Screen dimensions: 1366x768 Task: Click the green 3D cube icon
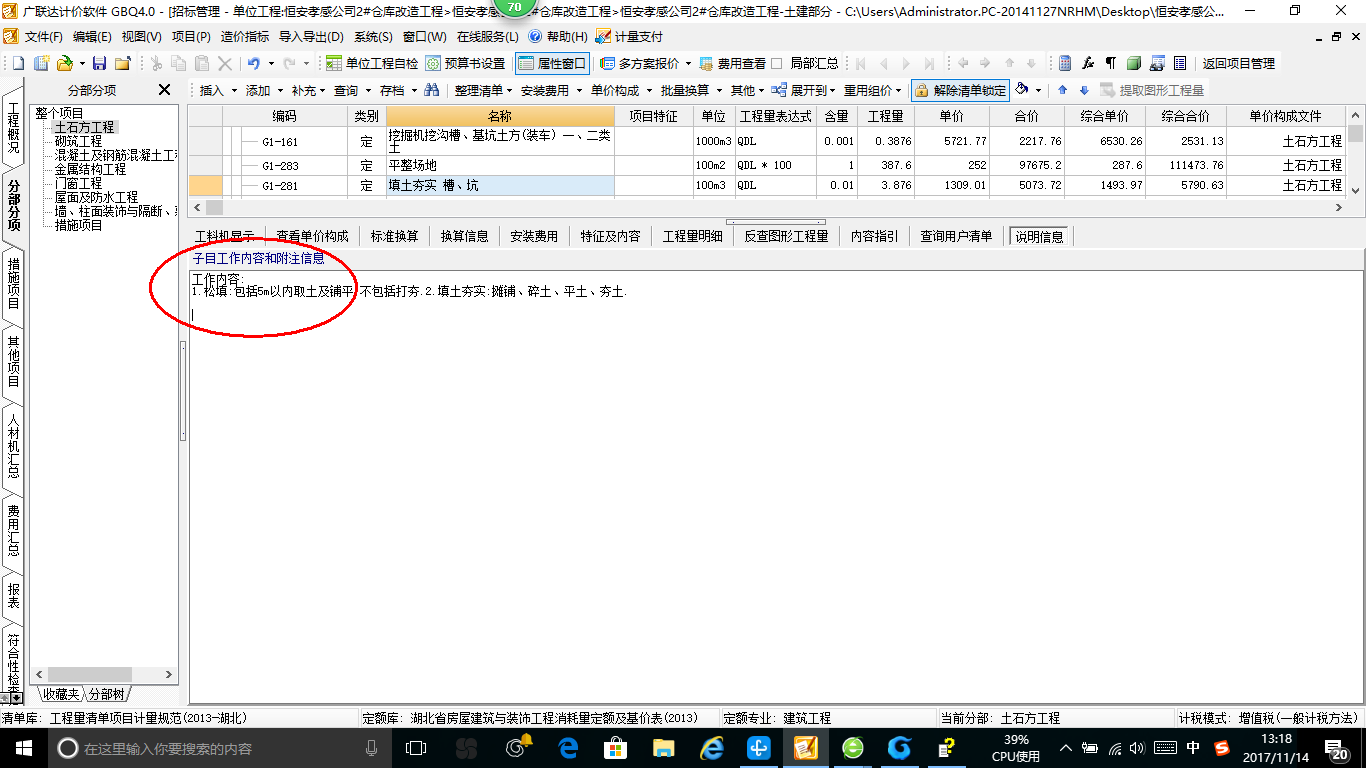(x=1133, y=63)
